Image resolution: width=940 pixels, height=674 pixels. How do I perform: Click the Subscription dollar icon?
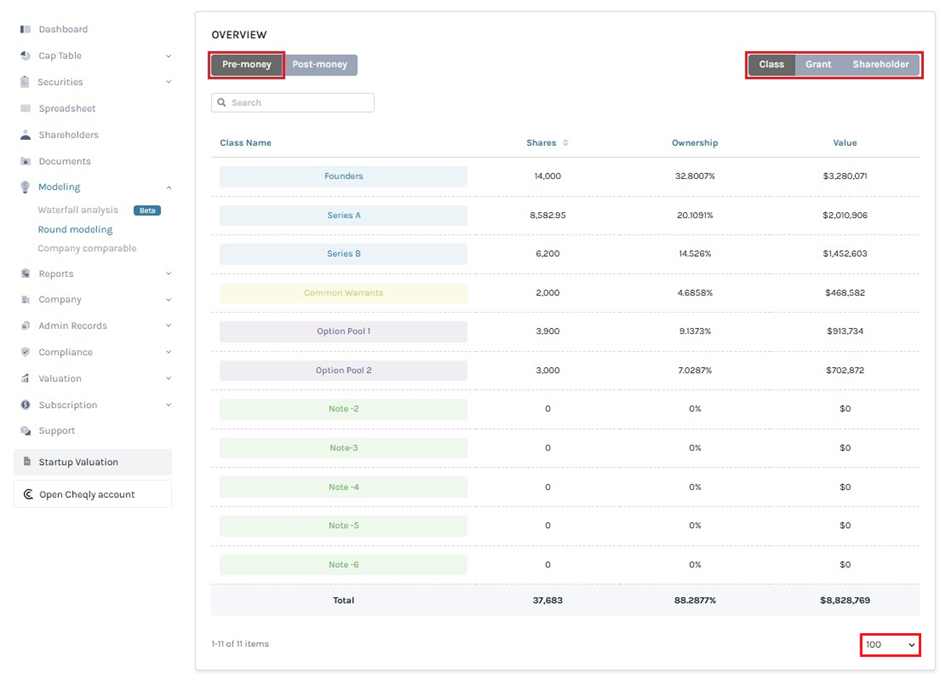(x=25, y=405)
